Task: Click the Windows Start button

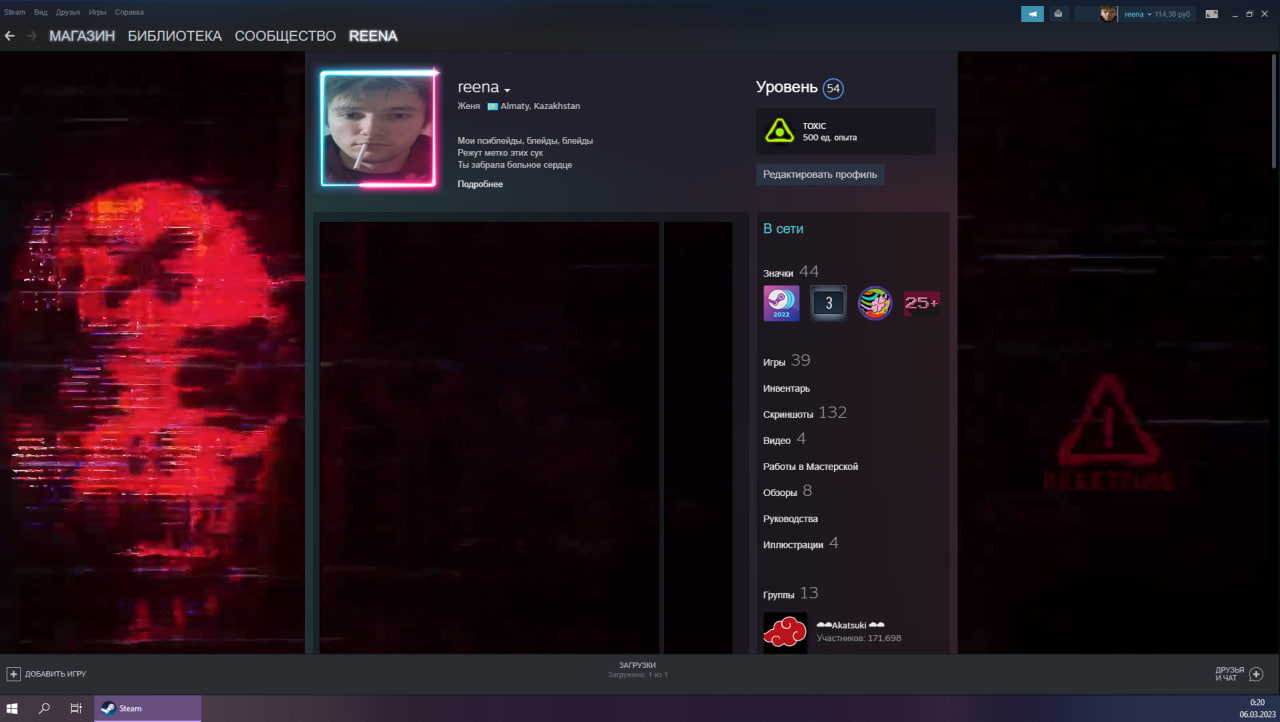Action: coord(12,708)
